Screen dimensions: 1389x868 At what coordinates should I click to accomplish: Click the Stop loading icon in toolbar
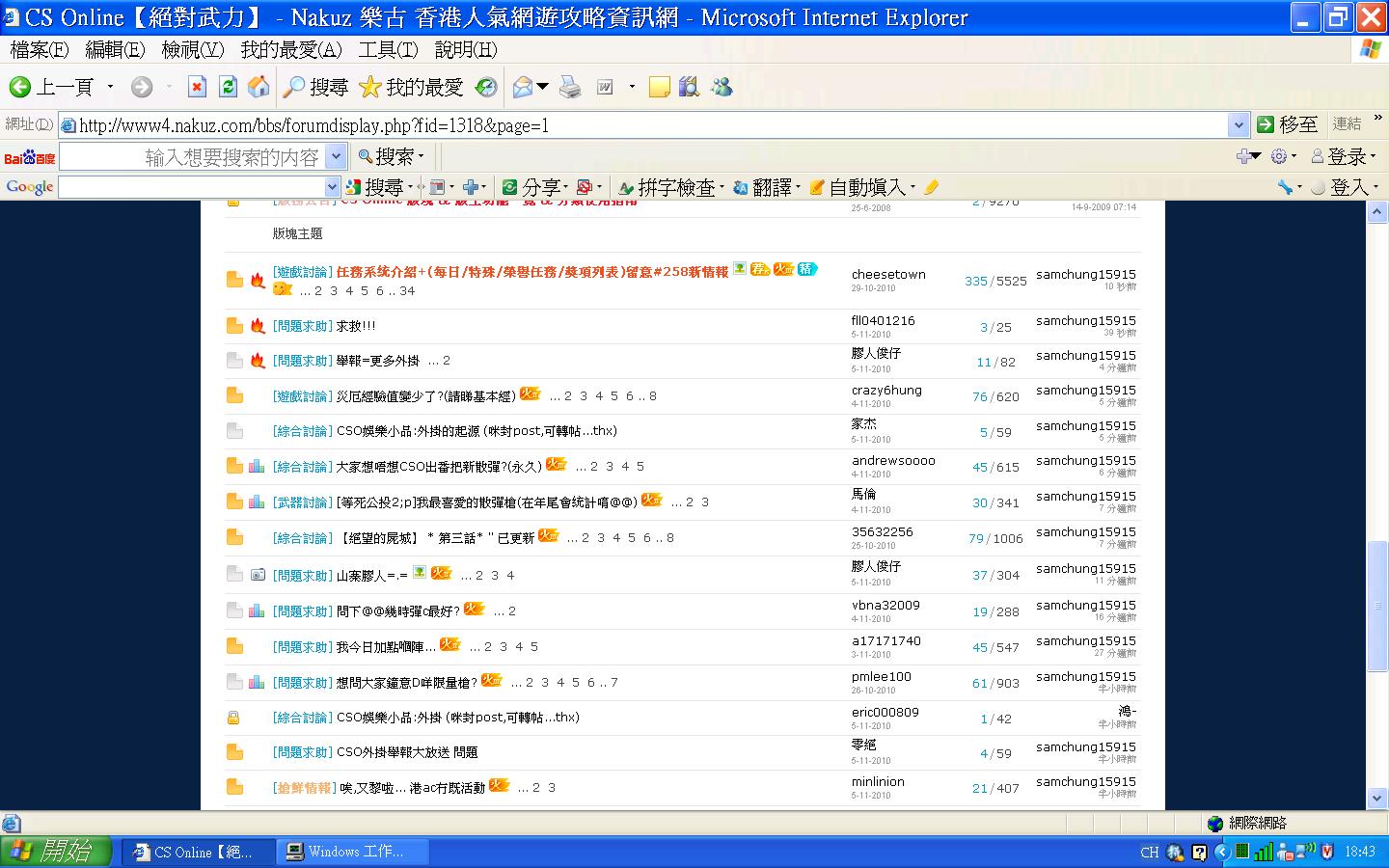click(x=197, y=88)
